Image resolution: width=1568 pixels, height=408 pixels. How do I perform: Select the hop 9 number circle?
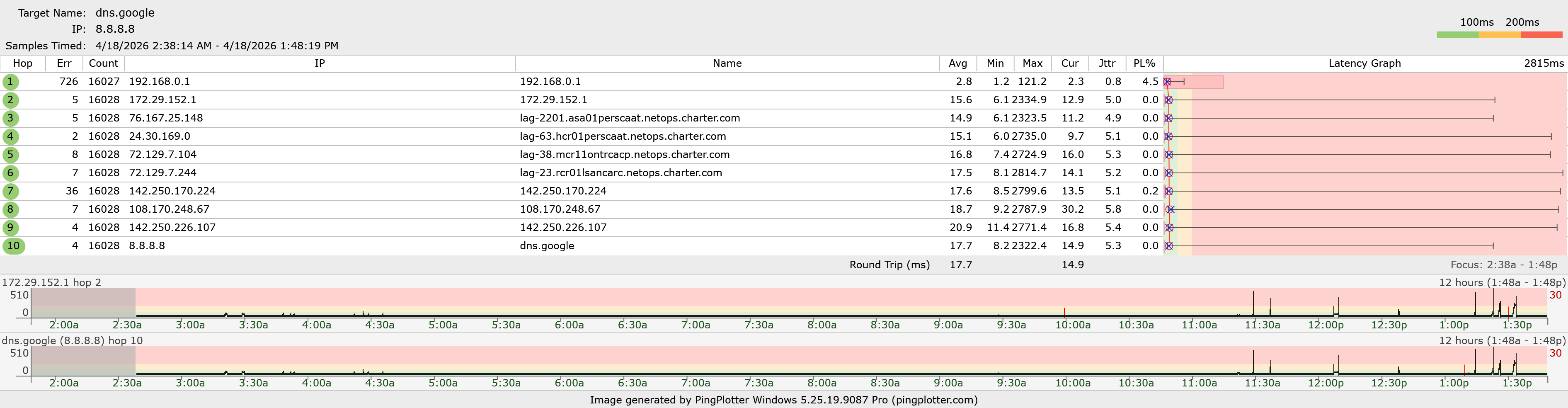click(x=10, y=228)
